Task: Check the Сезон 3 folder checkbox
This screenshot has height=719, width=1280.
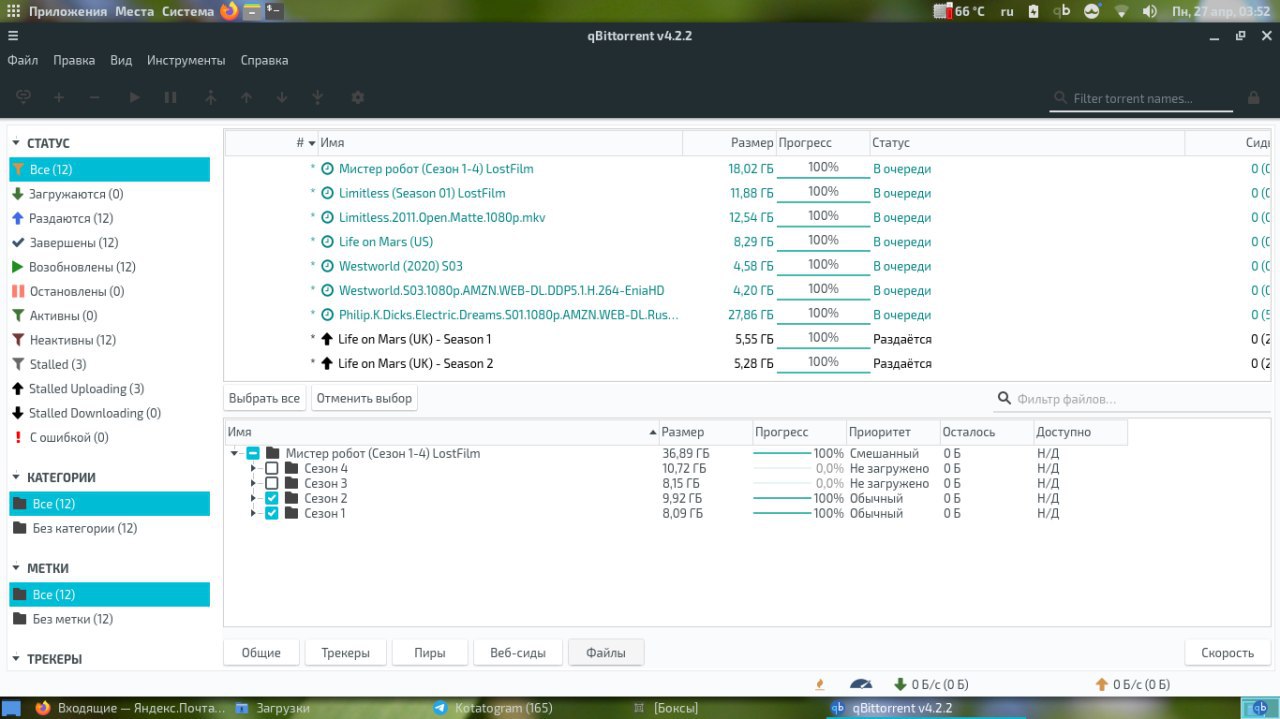Action: pyautogui.click(x=271, y=483)
